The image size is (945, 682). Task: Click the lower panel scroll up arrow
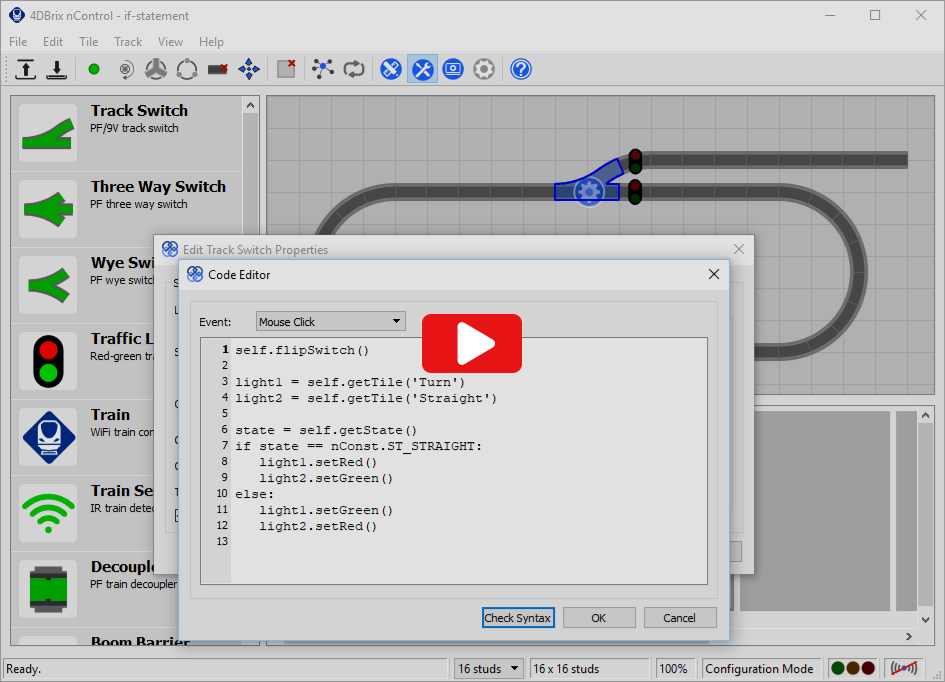[x=926, y=416]
